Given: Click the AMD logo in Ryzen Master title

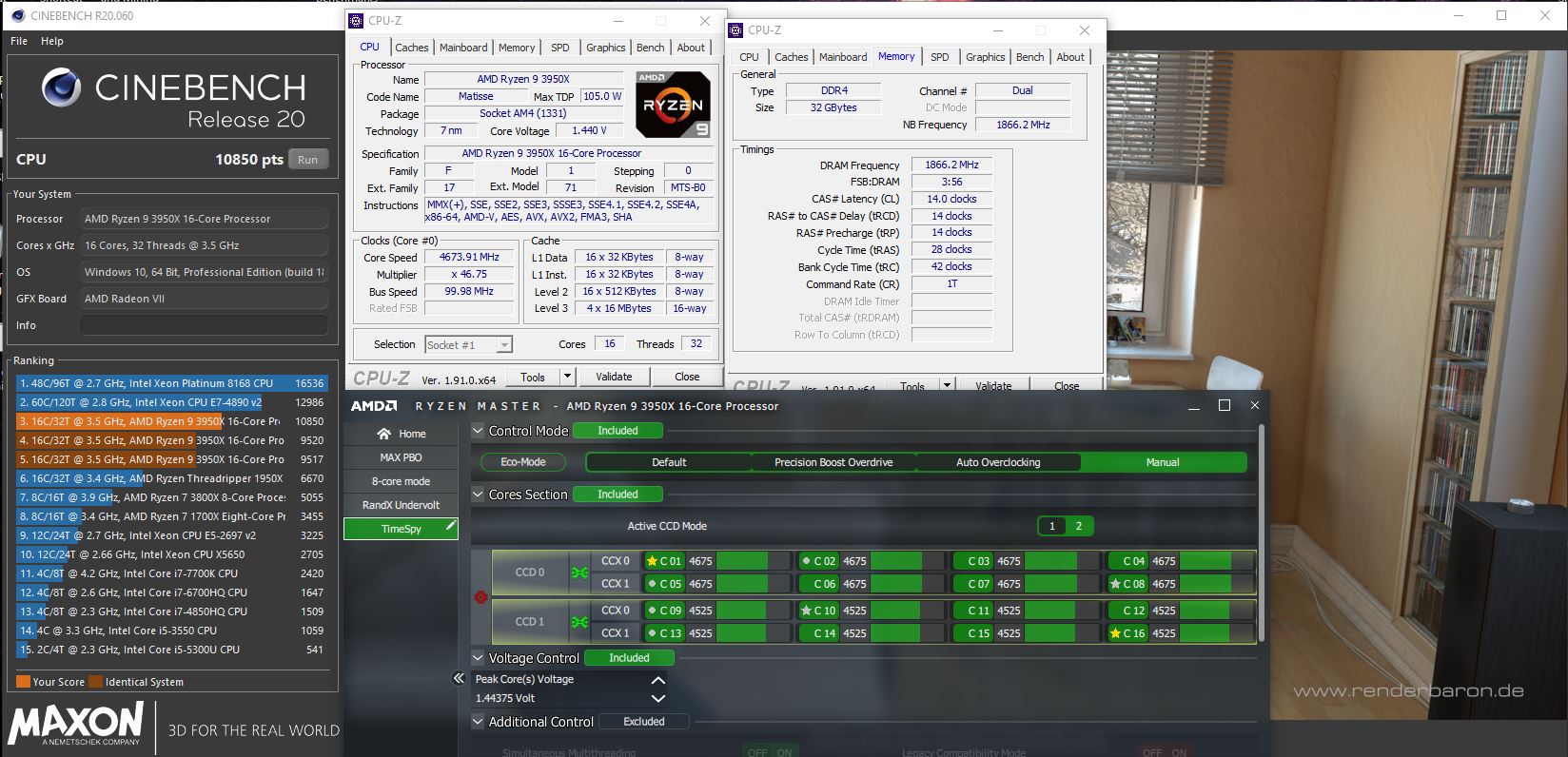Looking at the screenshot, I should pos(374,406).
